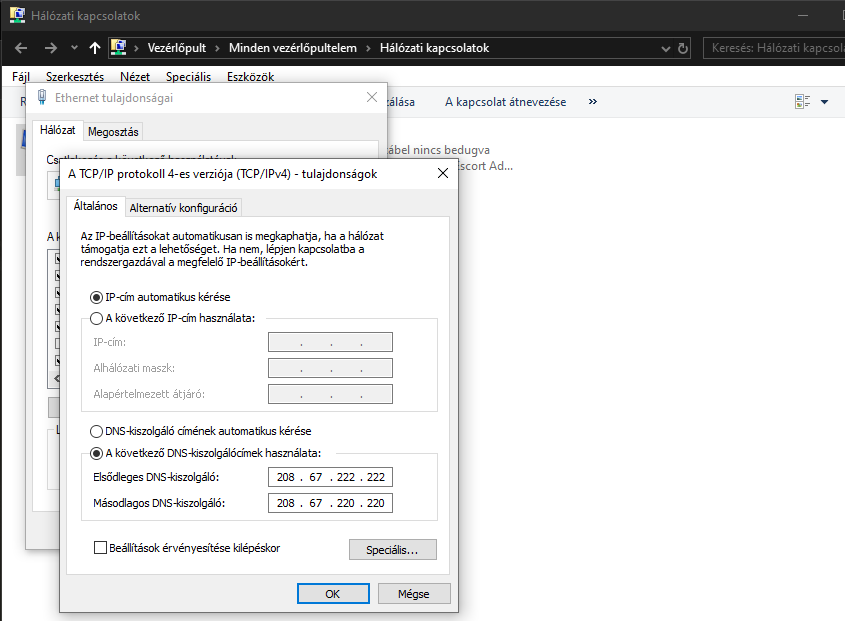Choose DNS-kiszolgáló címének automatikus kérése
This screenshot has height=621, width=845.
click(x=96, y=431)
